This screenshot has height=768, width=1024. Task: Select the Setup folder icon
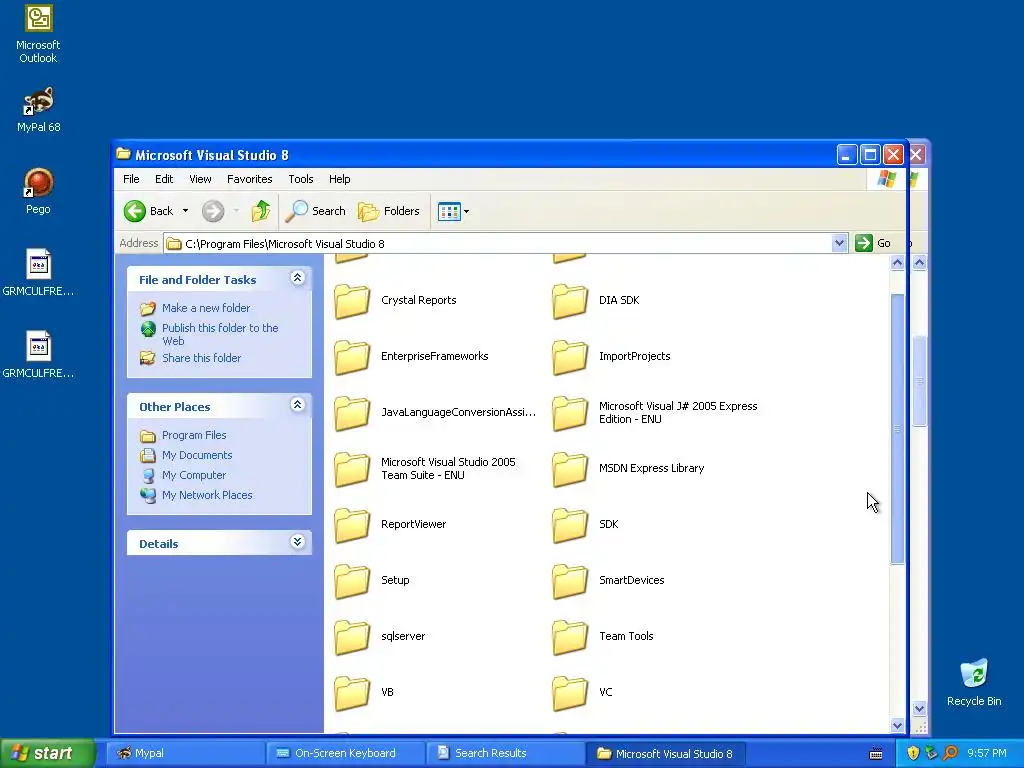(x=352, y=581)
